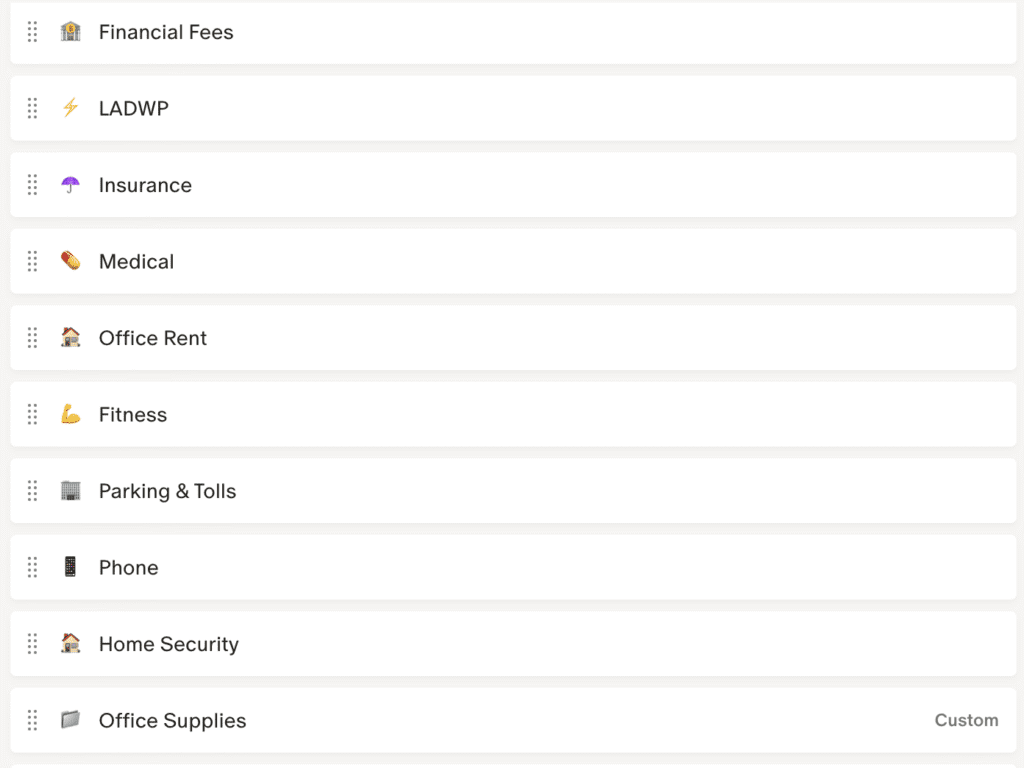Click the folder icon beside Office Supplies
The width and height of the screenshot is (1024, 768).
(x=70, y=720)
